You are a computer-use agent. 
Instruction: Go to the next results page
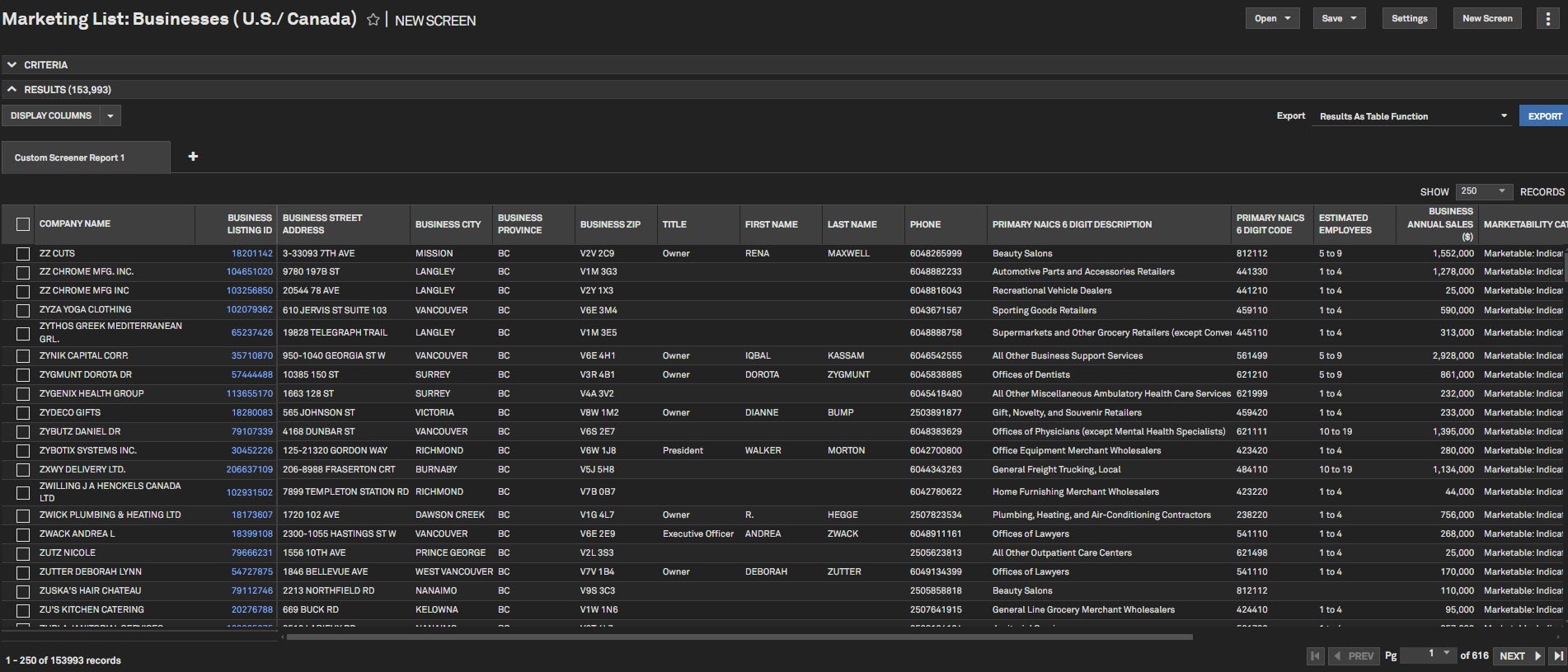pyautogui.click(x=1519, y=656)
